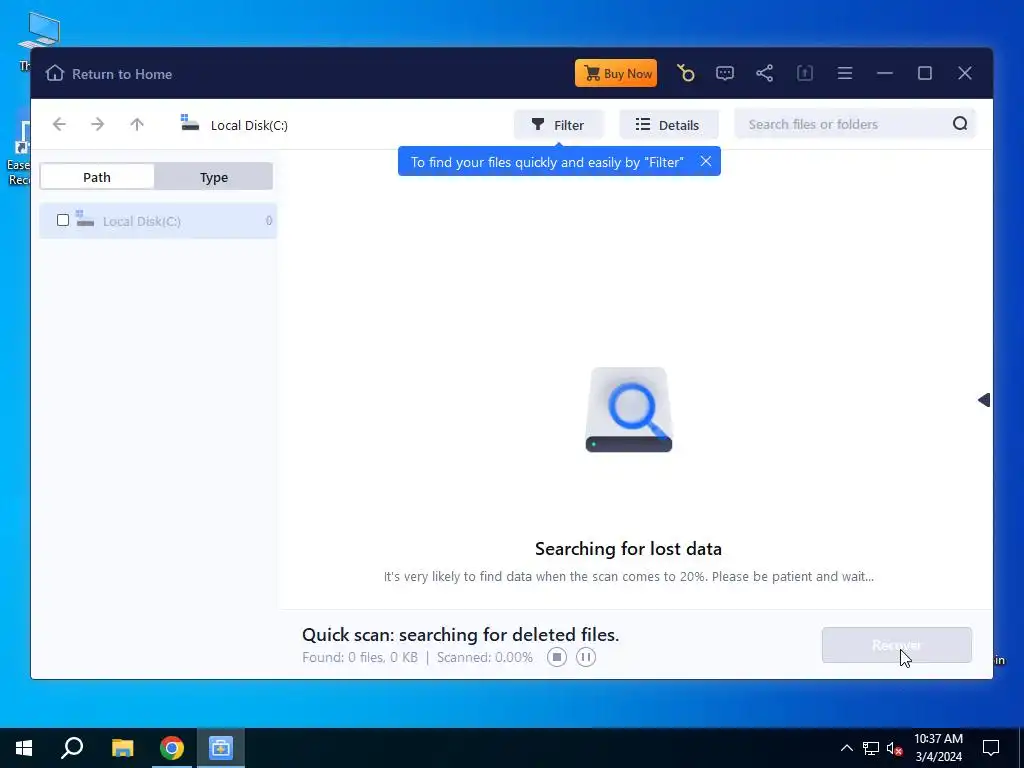This screenshot has width=1024, height=768.
Task: Open the Filter dropdown button
Action: 558,124
